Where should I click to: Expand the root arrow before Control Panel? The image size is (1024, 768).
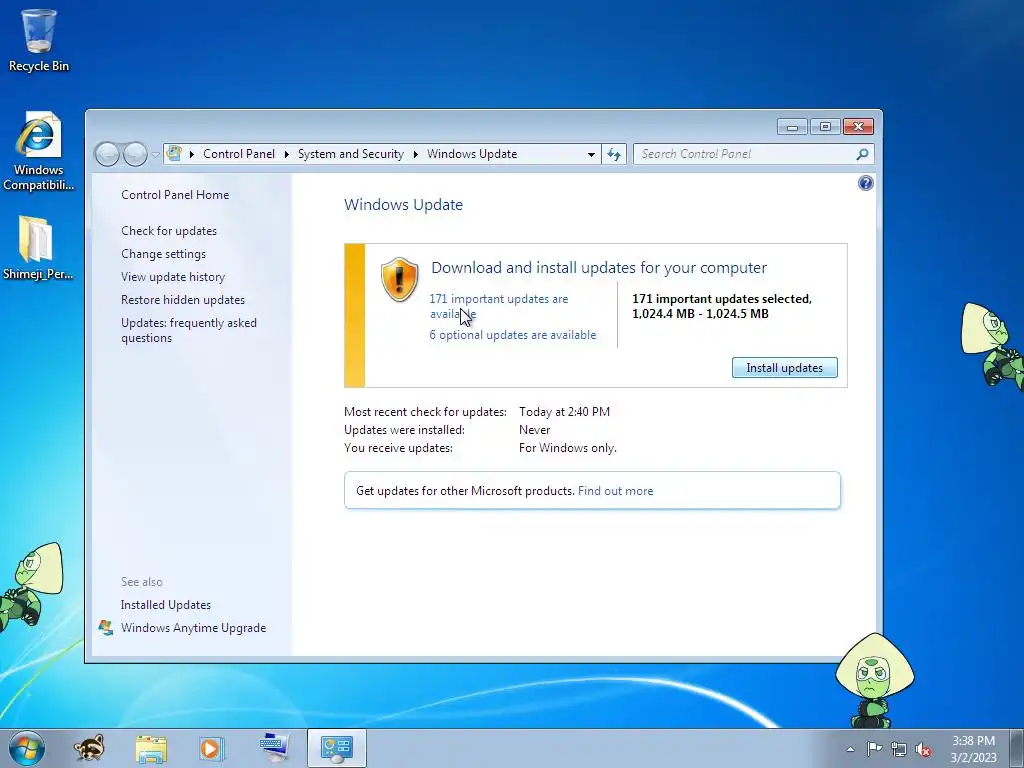tap(191, 154)
